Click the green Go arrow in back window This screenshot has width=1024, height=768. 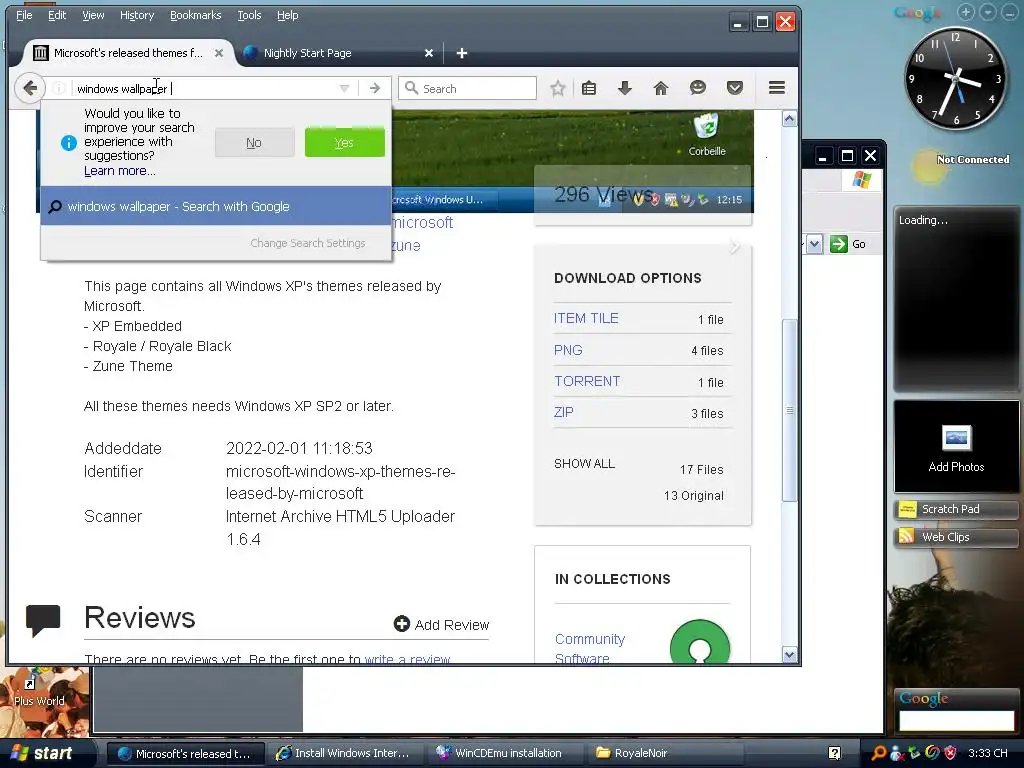click(839, 244)
